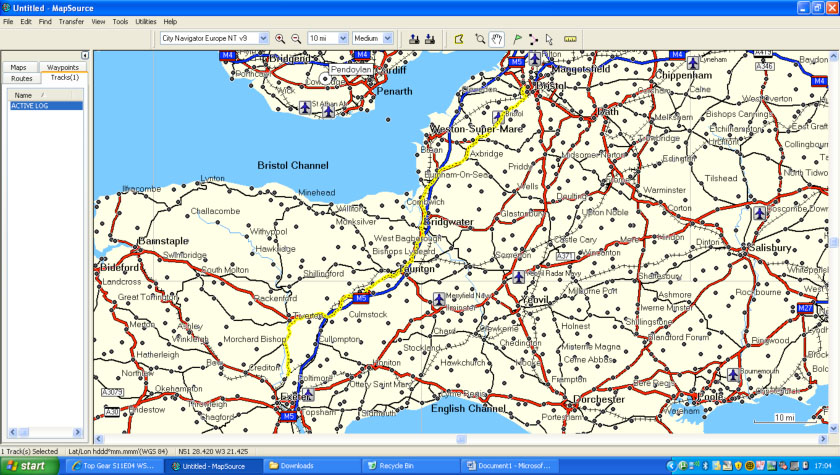Open the Tools menu
Viewport: 840px width, 475px height.
coord(120,22)
